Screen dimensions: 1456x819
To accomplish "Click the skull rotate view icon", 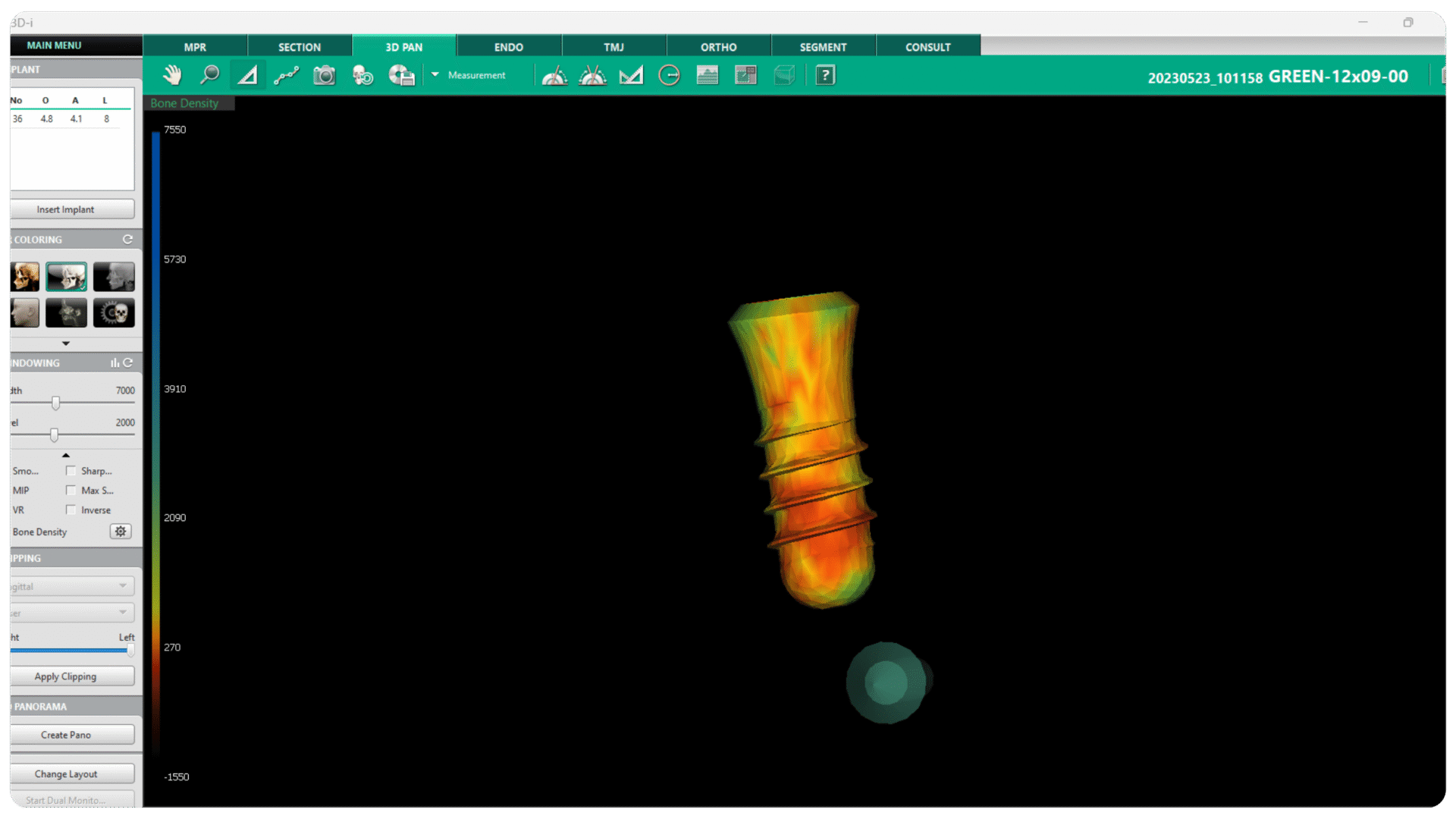I will (362, 75).
